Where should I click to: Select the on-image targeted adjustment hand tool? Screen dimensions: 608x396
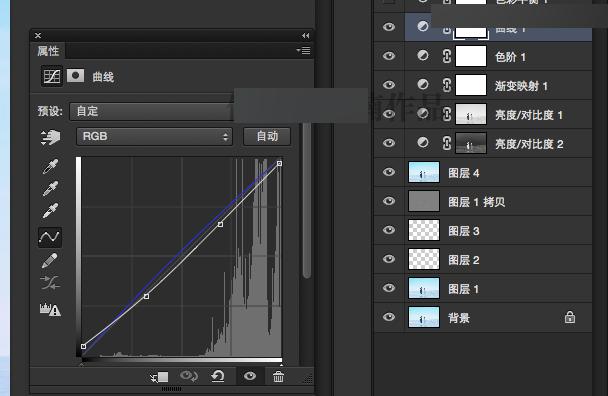tap(50, 137)
